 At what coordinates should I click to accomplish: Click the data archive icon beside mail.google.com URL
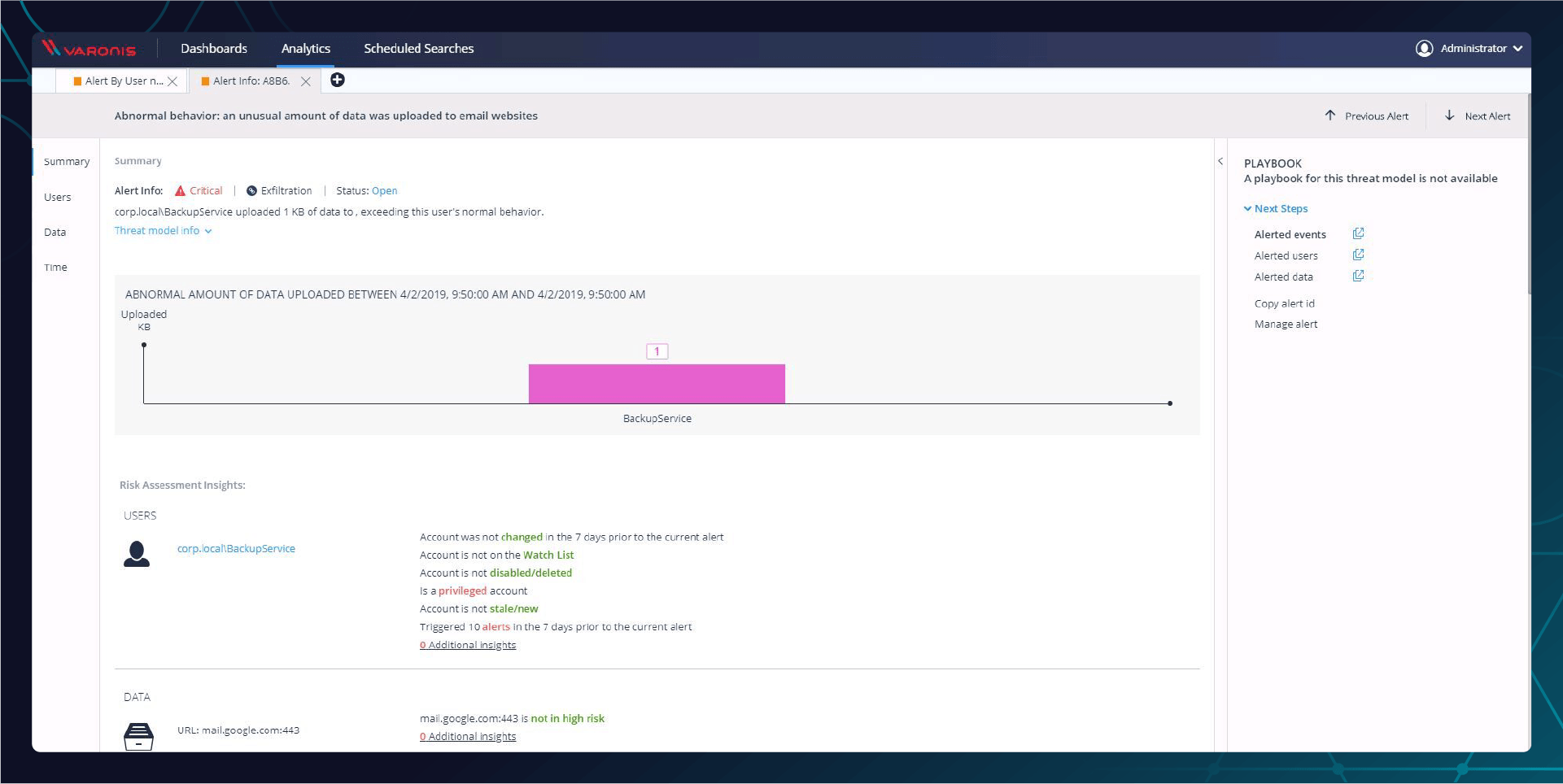[x=138, y=734]
